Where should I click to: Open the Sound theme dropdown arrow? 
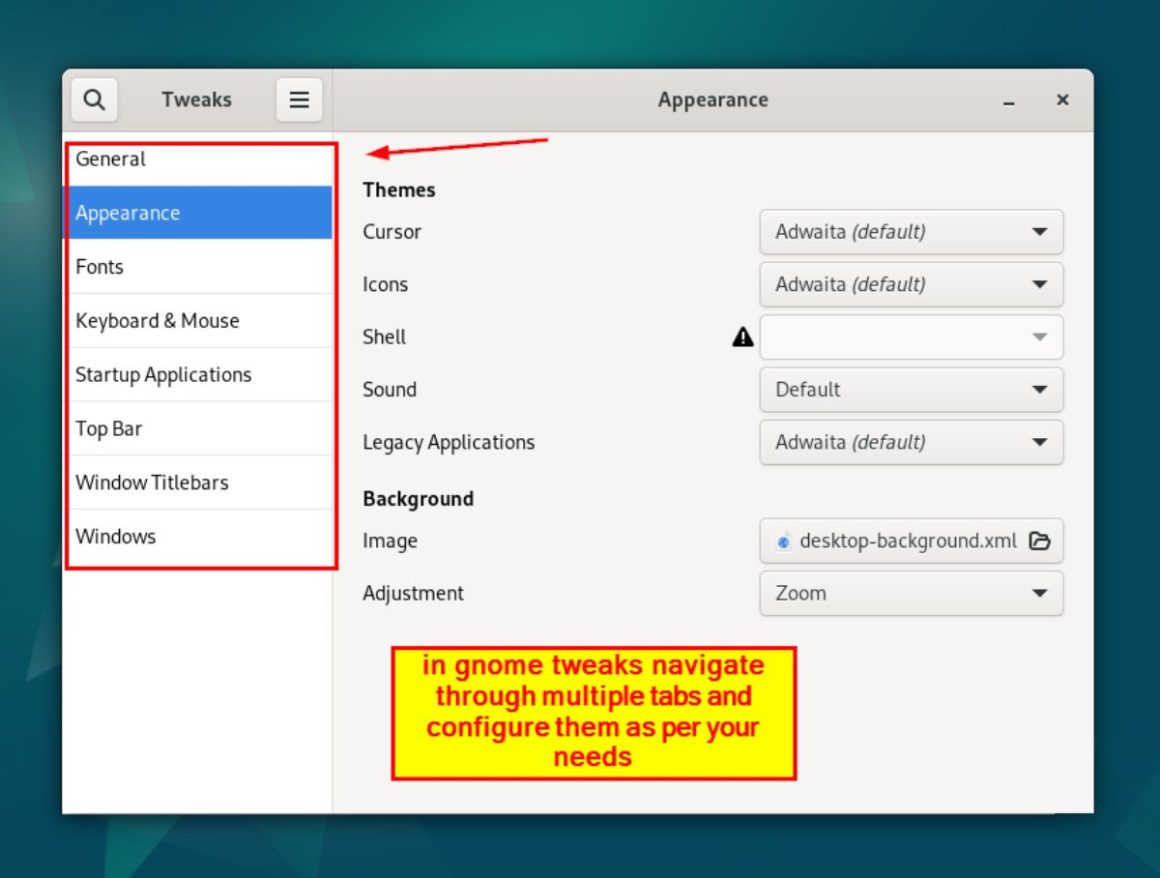coord(1038,390)
